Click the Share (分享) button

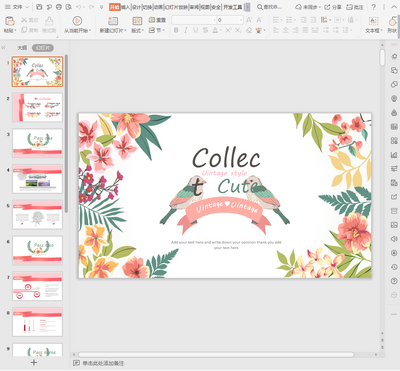(x=333, y=7)
